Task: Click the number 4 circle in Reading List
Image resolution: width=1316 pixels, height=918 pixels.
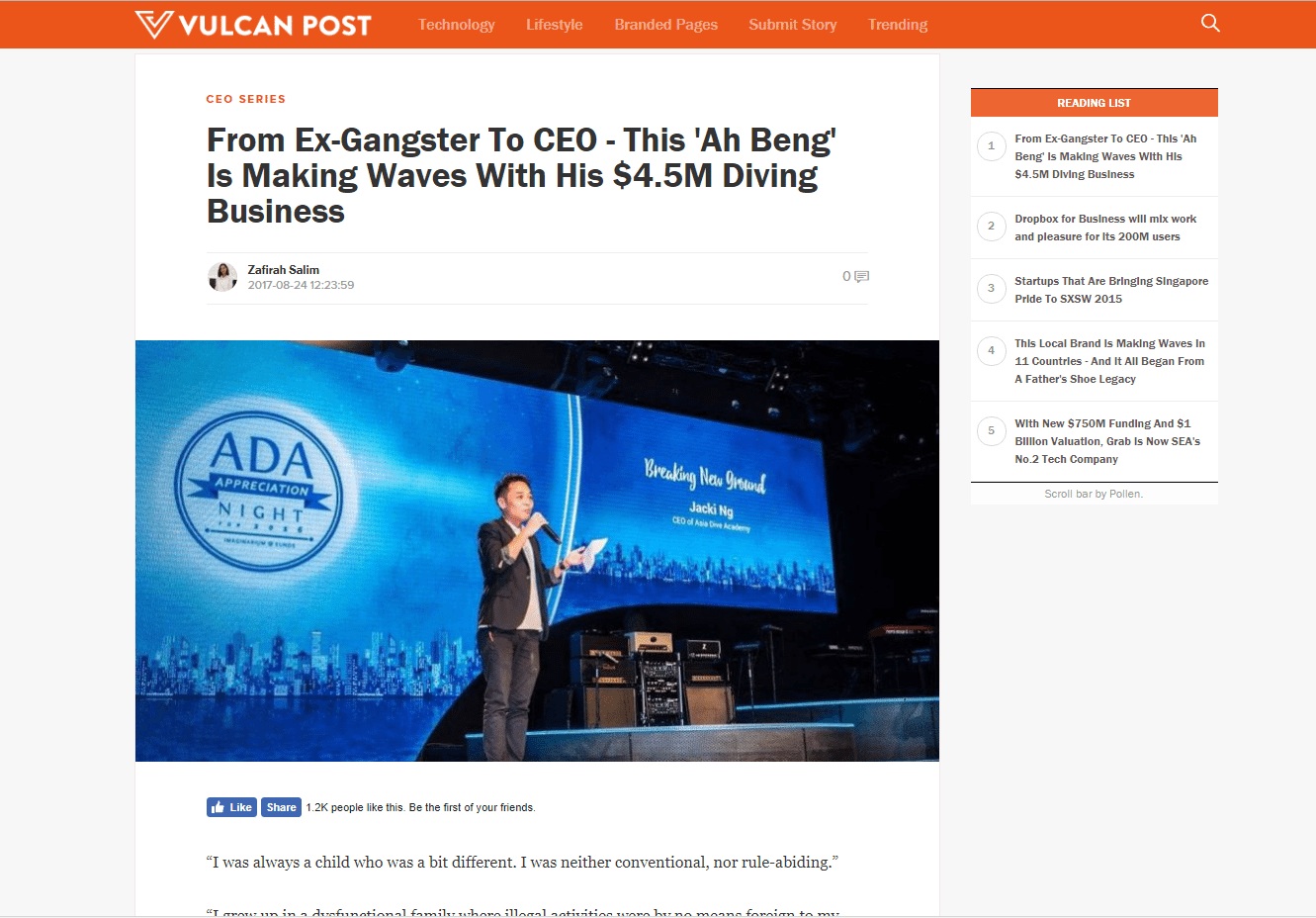Action: click(x=992, y=351)
